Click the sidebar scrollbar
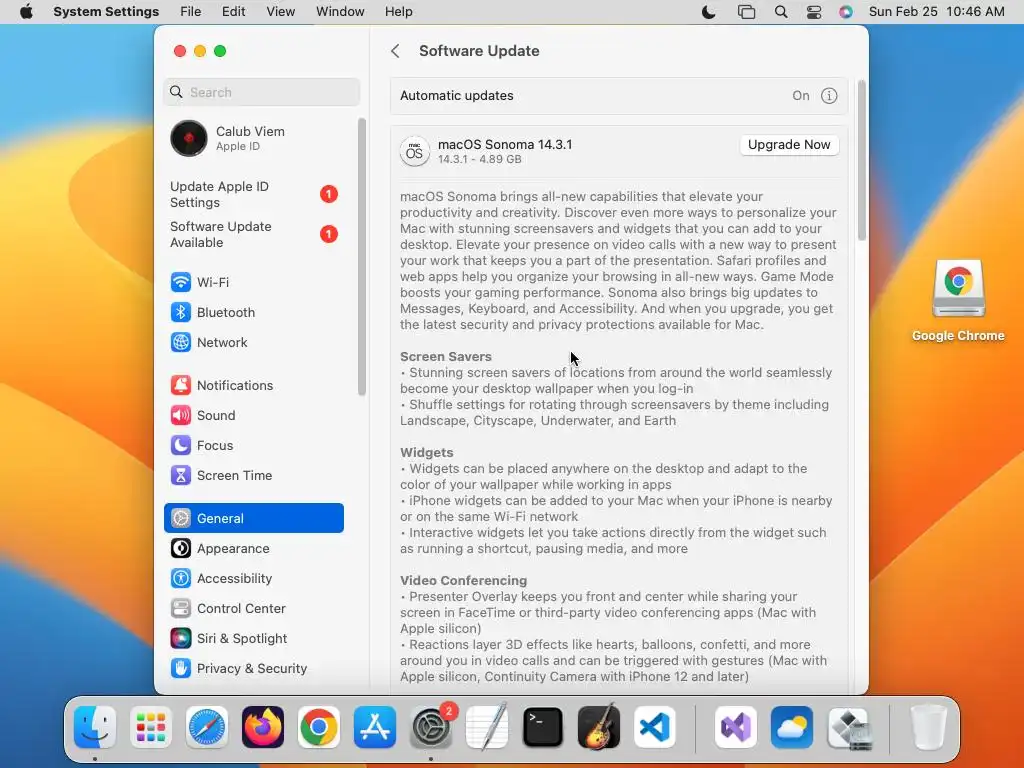 click(x=362, y=257)
